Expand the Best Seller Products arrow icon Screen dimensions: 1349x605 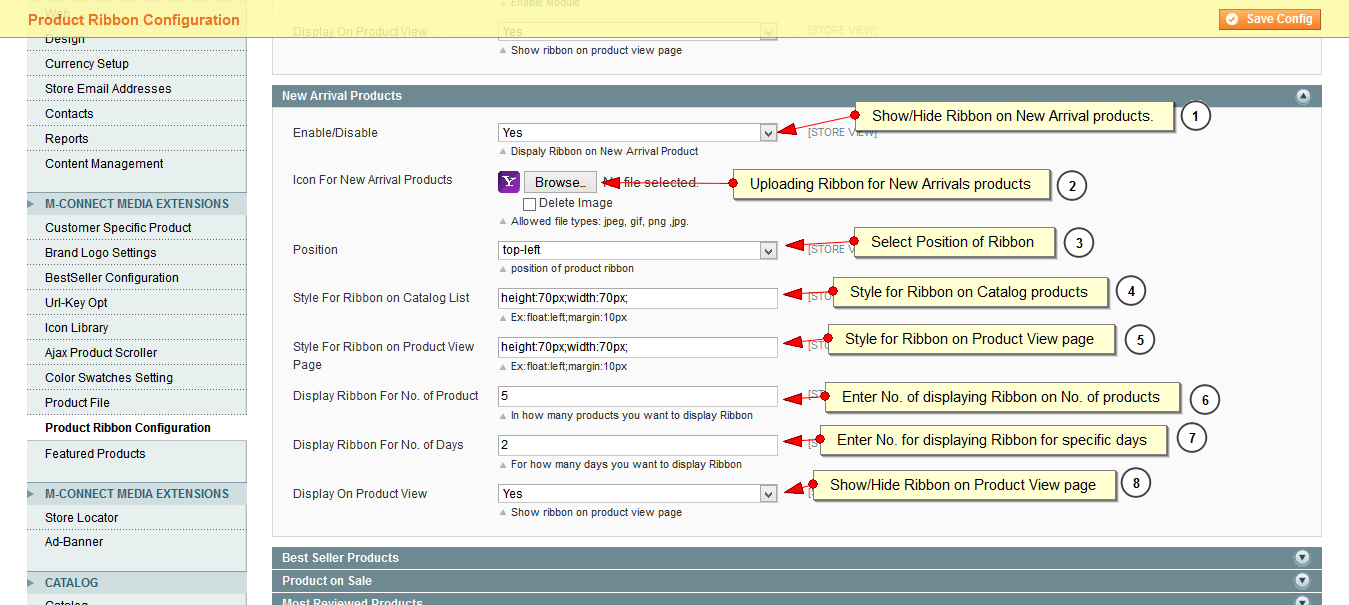tap(1302, 558)
